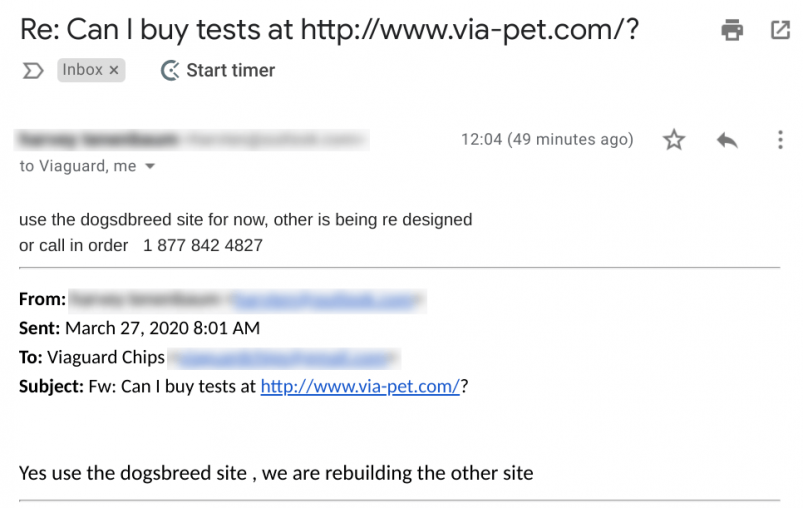
Task: Reply using the arrow icon
Action: click(x=727, y=140)
